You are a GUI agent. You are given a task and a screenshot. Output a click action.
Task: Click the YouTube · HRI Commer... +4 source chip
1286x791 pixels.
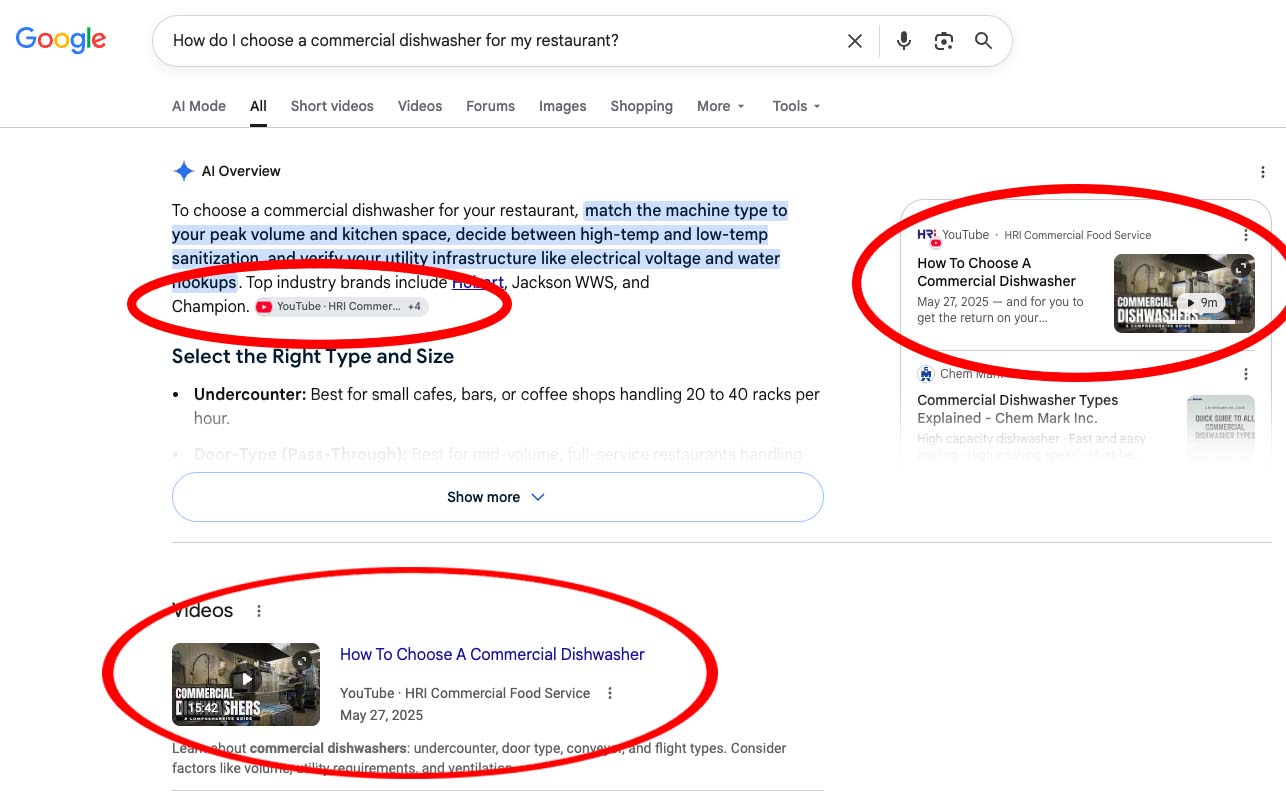pyautogui.click(x=341, y=307)
